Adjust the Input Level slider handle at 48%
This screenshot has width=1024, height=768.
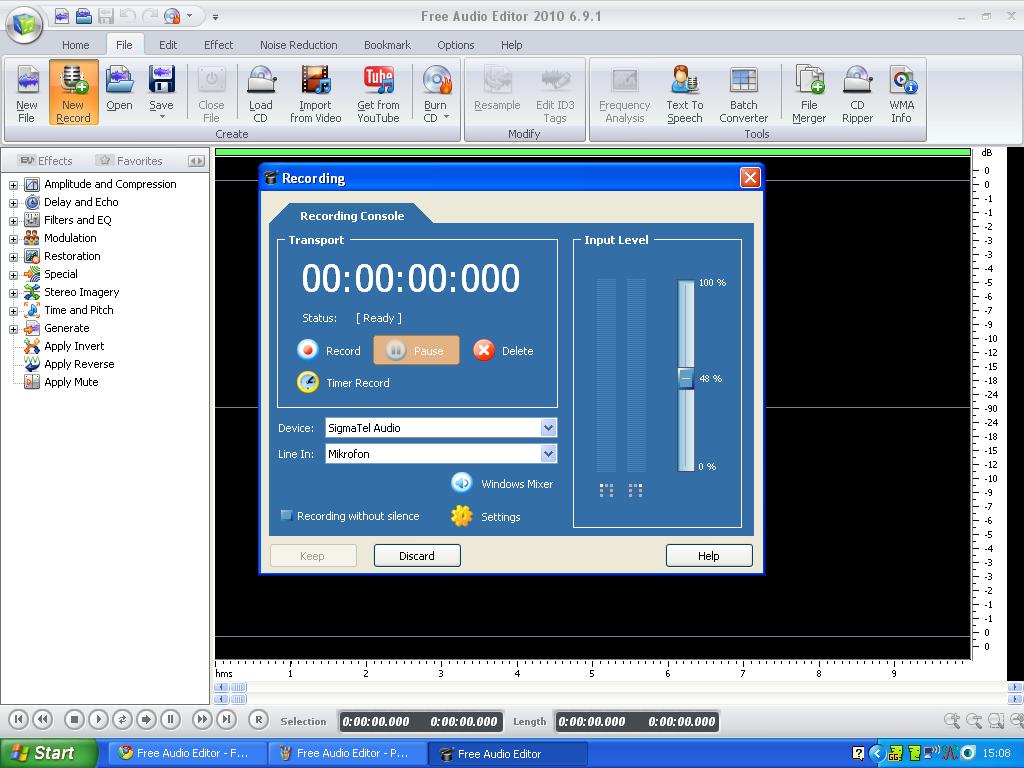tap(686, 378)
